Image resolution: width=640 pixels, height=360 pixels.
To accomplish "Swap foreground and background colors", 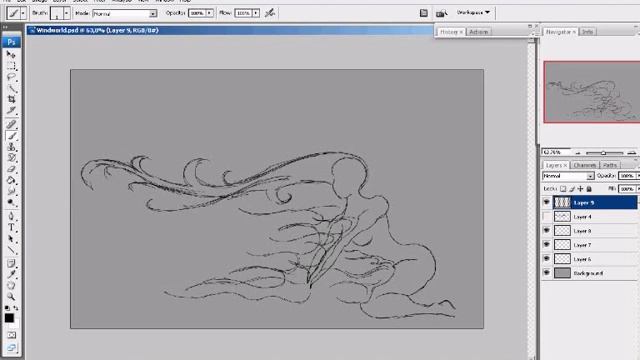I will 16,308.
